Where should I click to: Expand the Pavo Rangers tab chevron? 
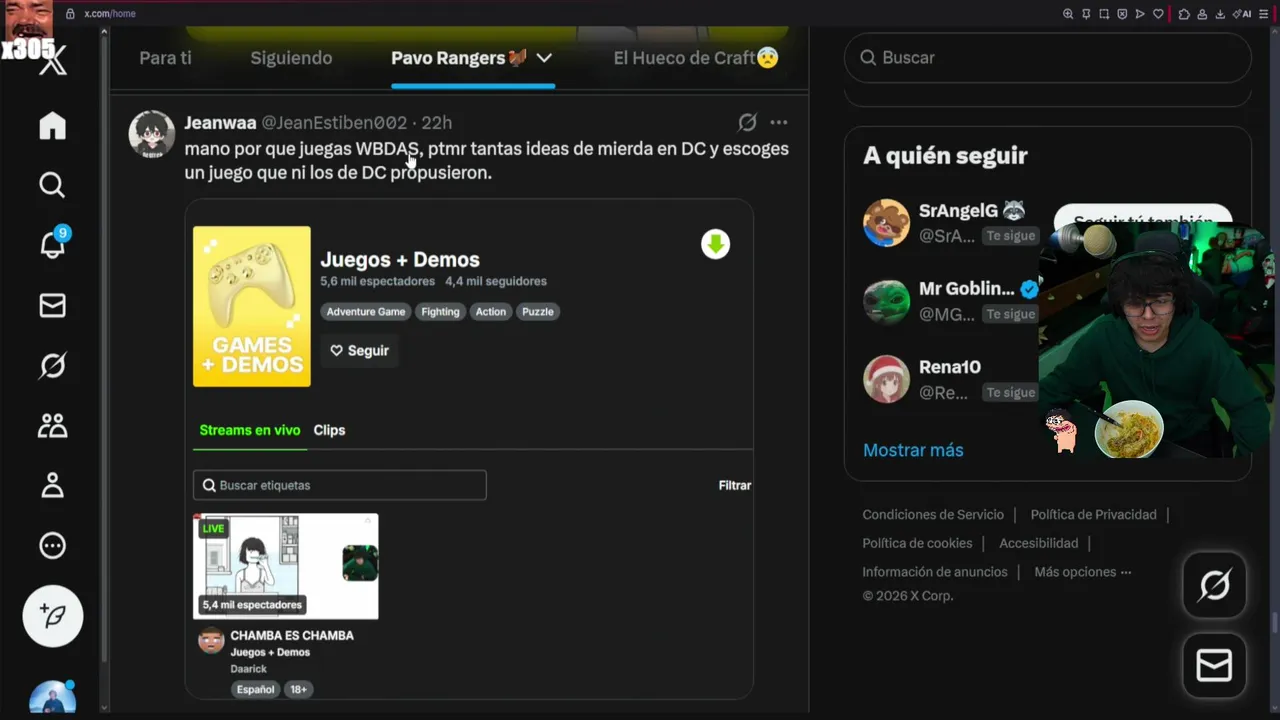click(544, 58)
